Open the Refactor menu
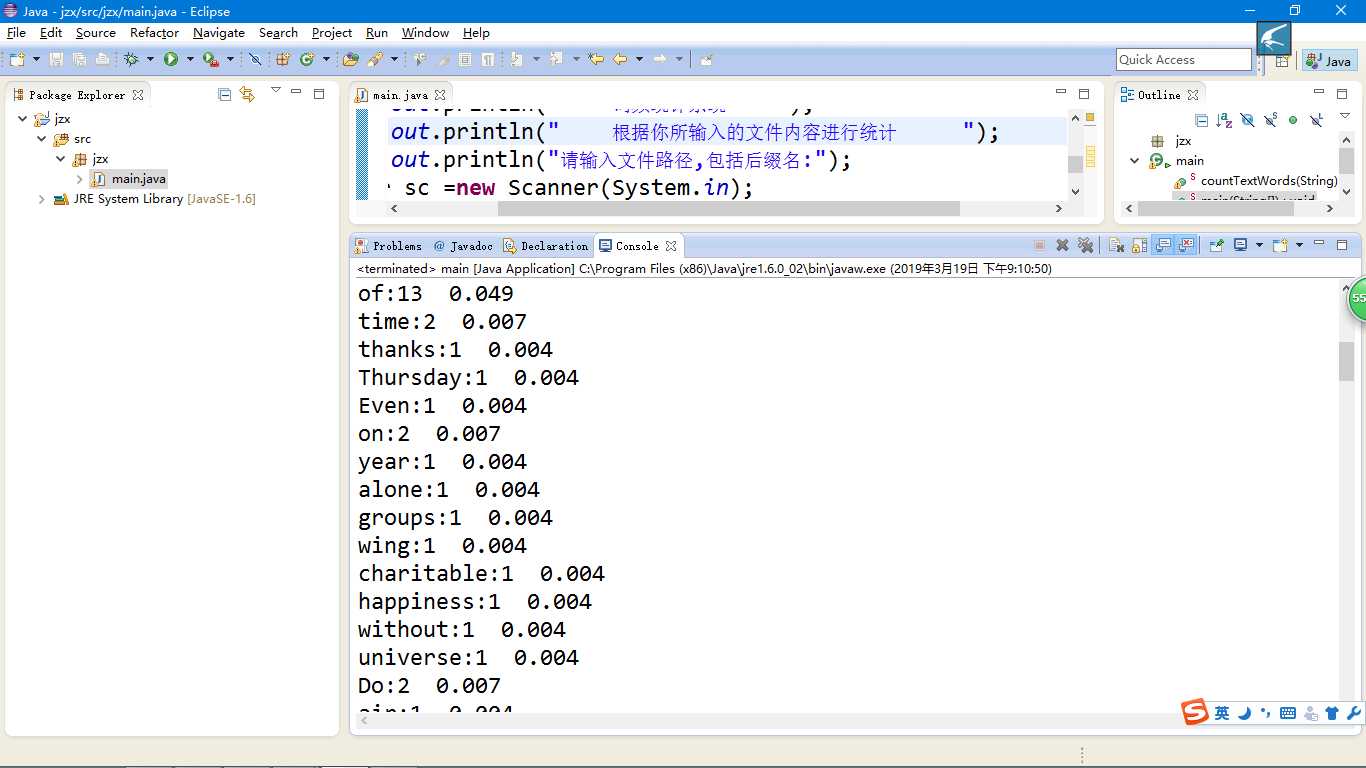Image resolution: width=1366 pixels, height=768 pixels. (154, 32)
